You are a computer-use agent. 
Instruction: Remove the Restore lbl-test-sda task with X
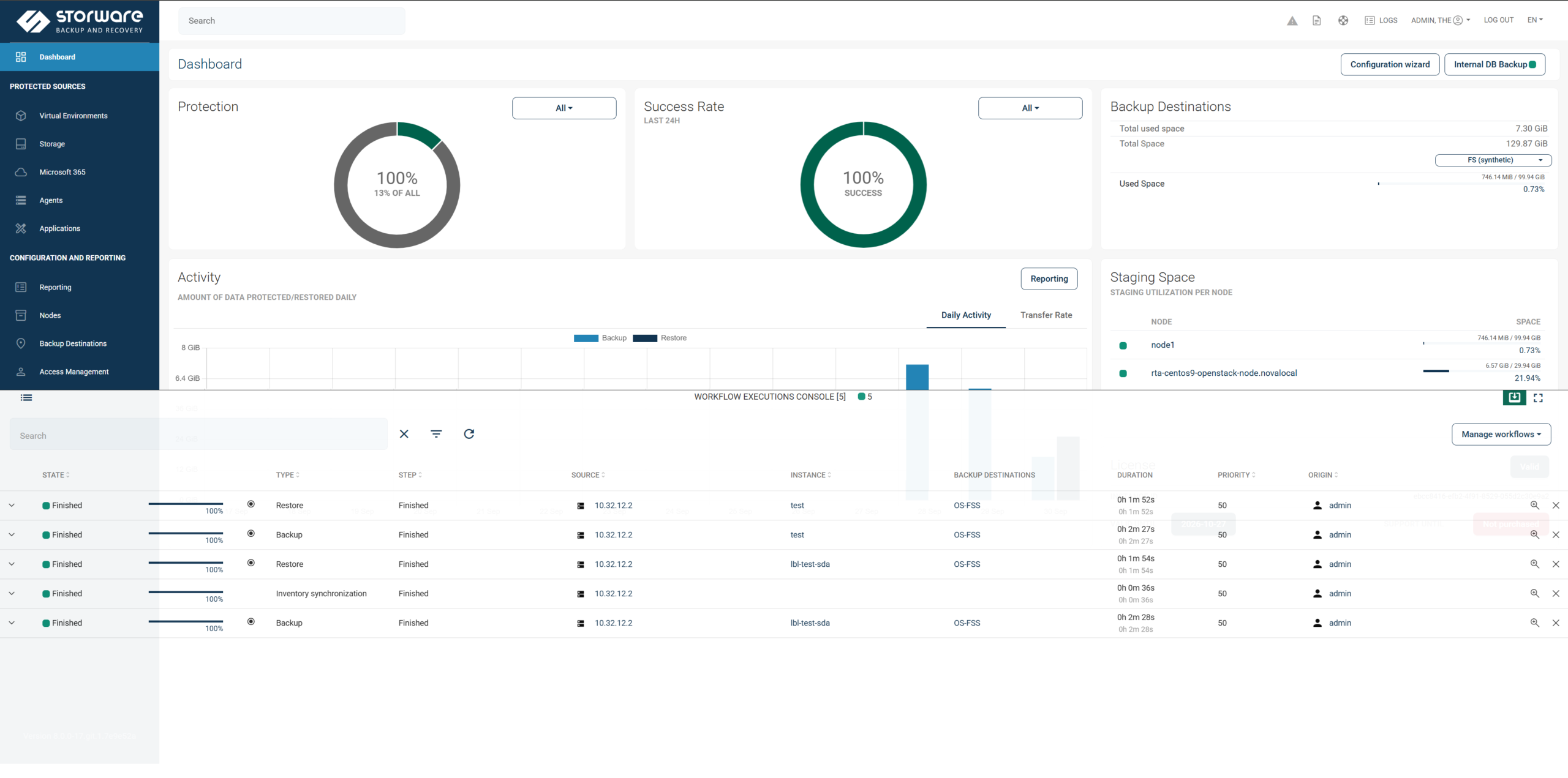tap(1556, 564)
